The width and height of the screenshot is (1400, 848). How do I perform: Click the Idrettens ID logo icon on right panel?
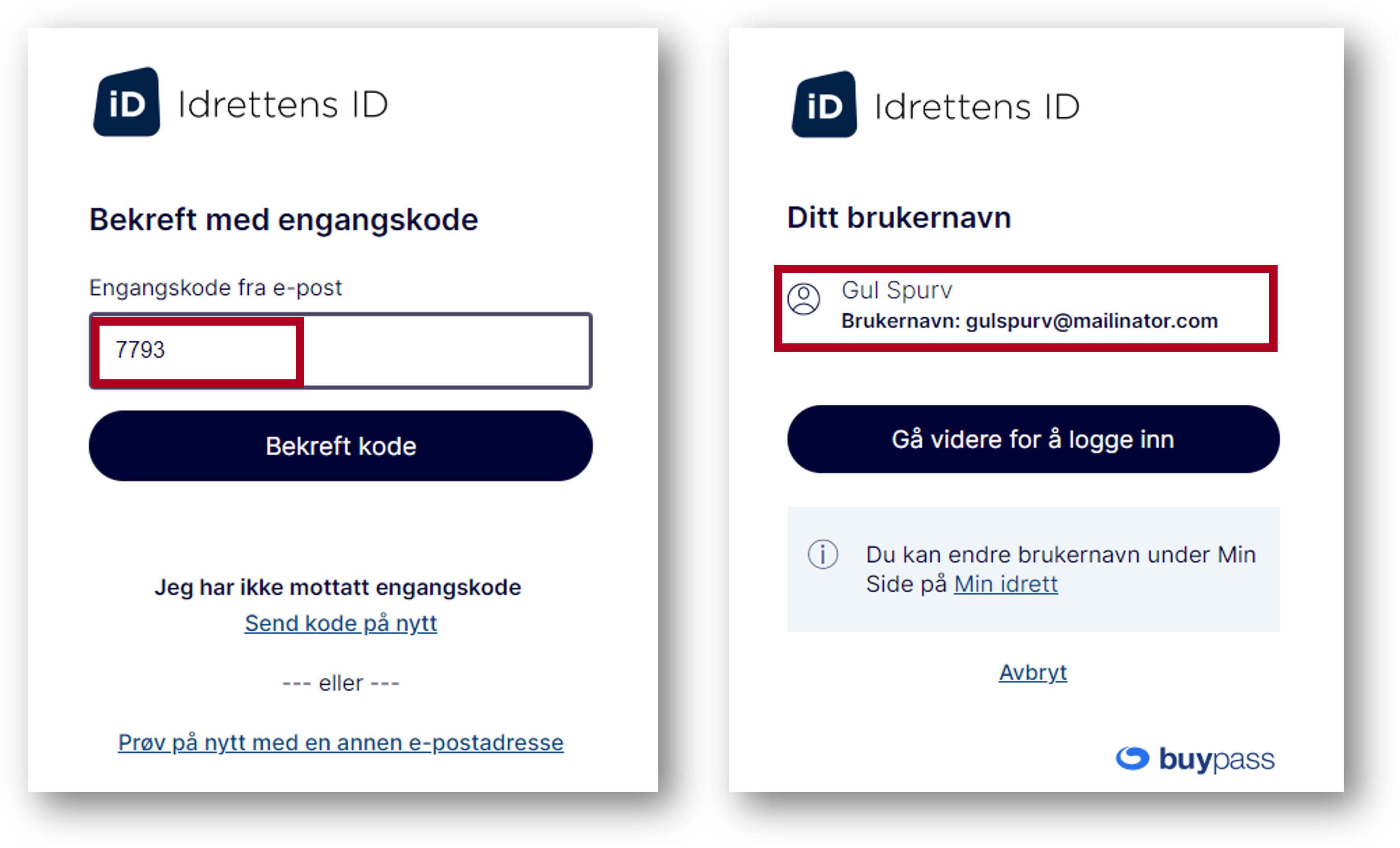coord(825,105)
